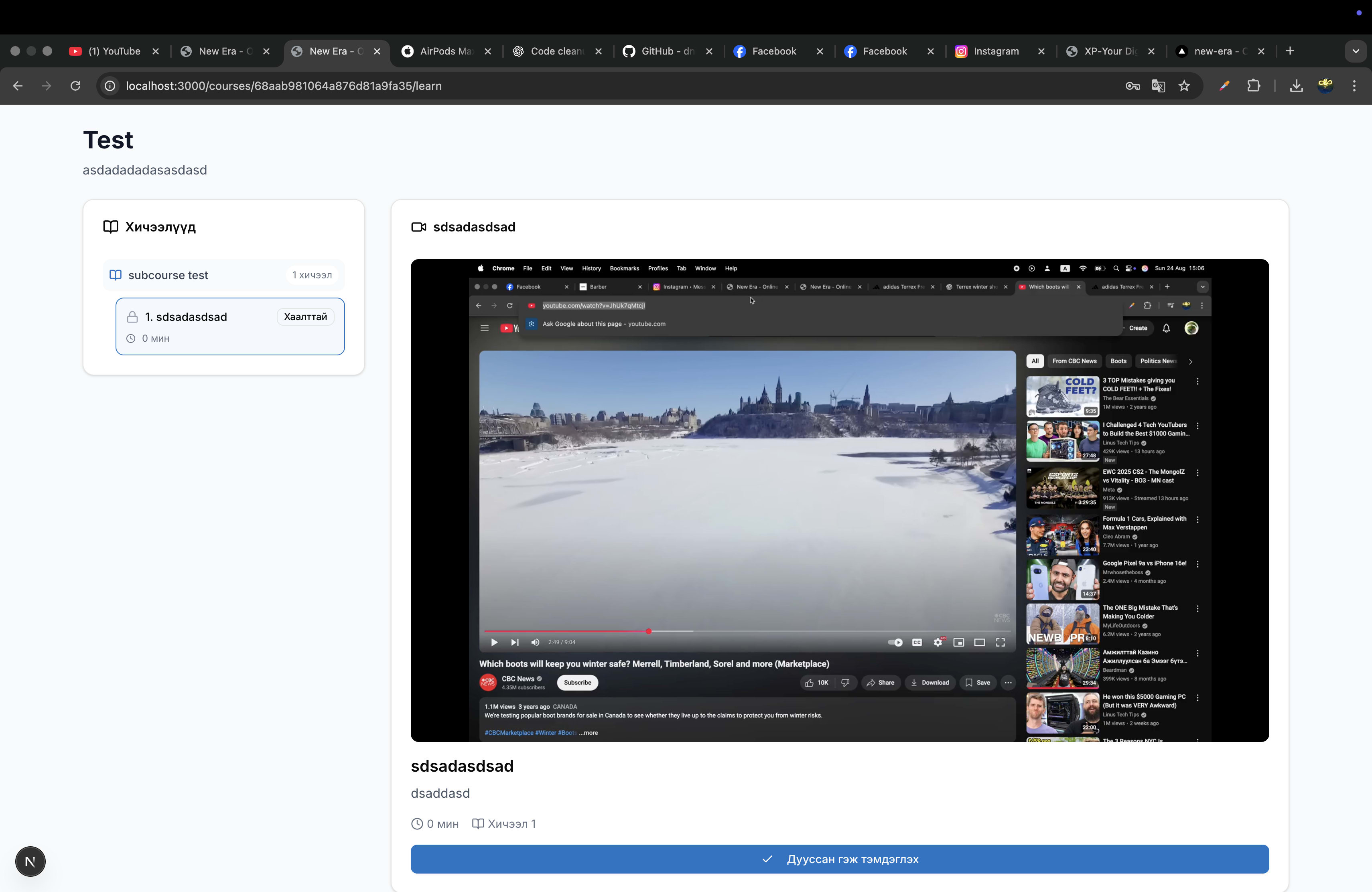Close the AirPods Max tab
Viewport: 1372px width, 892px height.
click(488, 51)
